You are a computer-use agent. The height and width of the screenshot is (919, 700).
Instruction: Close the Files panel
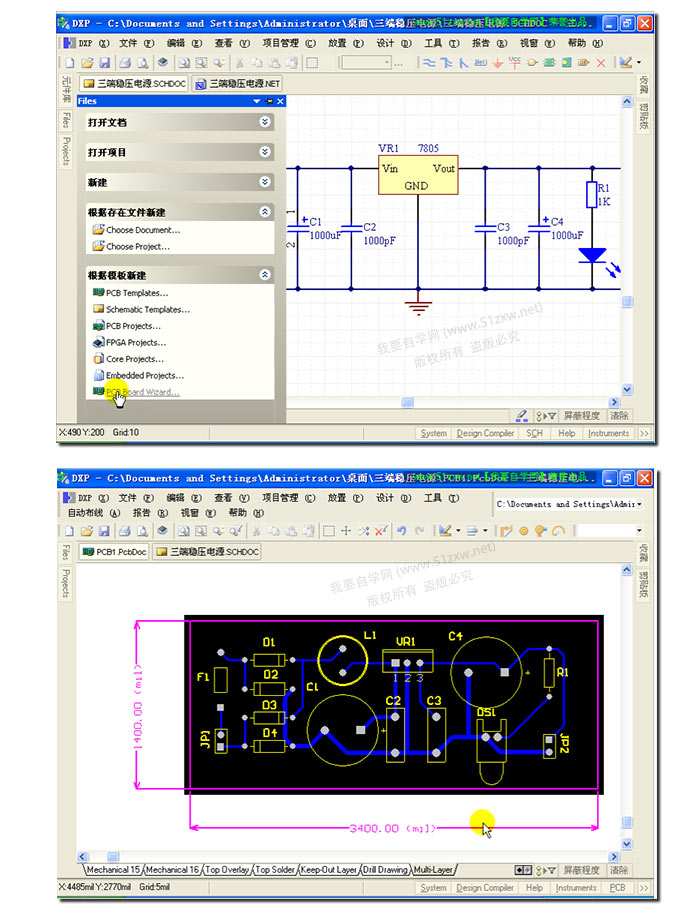pyautogui.click(x=280, y=101)
